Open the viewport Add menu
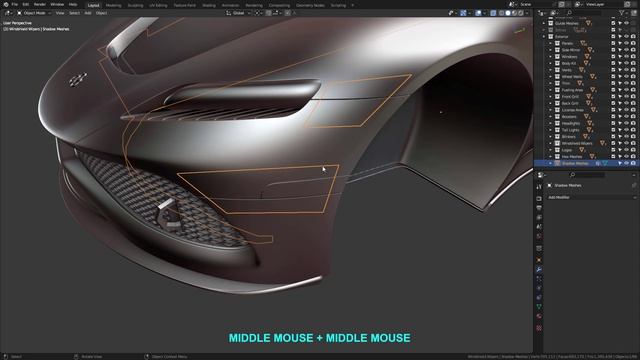Screen dimensions: 640x360 tap(88, 13)
